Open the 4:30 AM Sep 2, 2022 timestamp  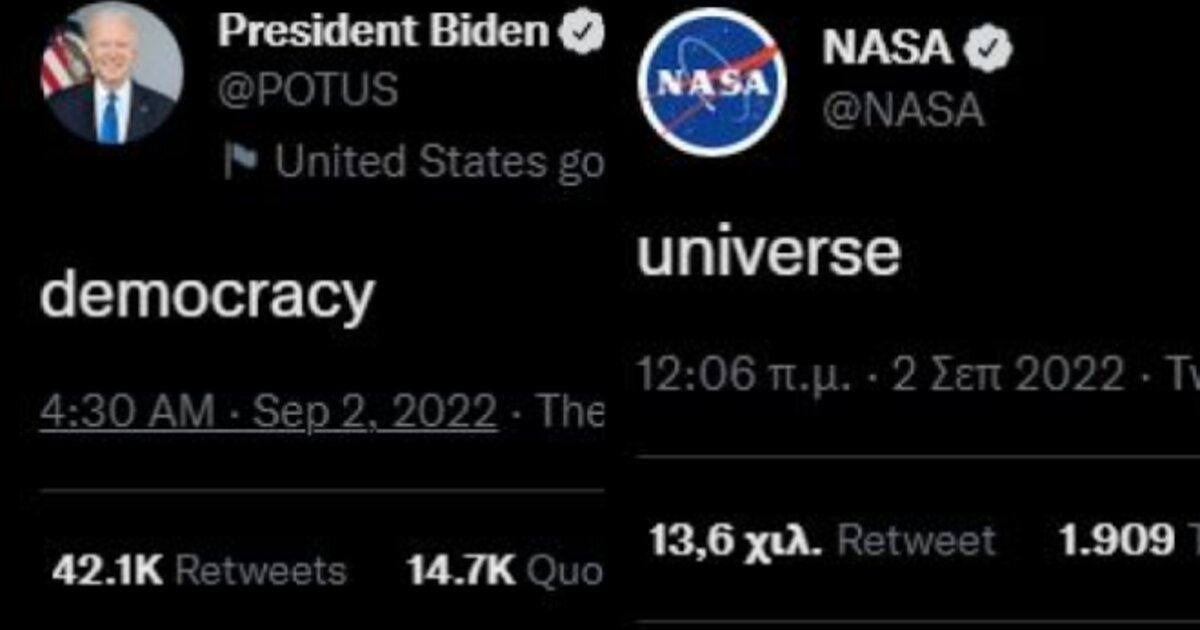268,411
